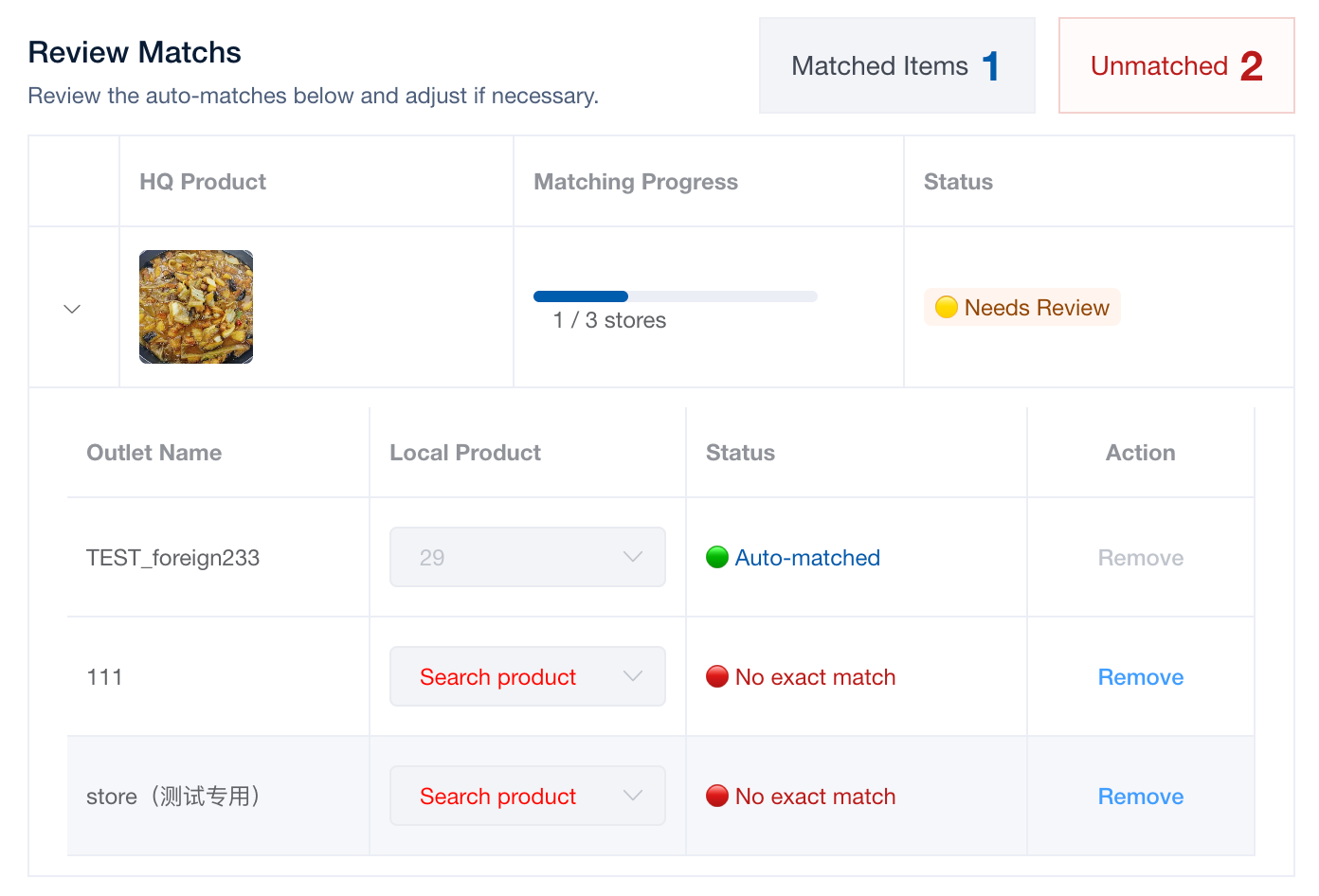Screen dimensions: 1319x896
Task: Collapse the expanded HQ product row chevron
Action: click(x=72, y=309)
